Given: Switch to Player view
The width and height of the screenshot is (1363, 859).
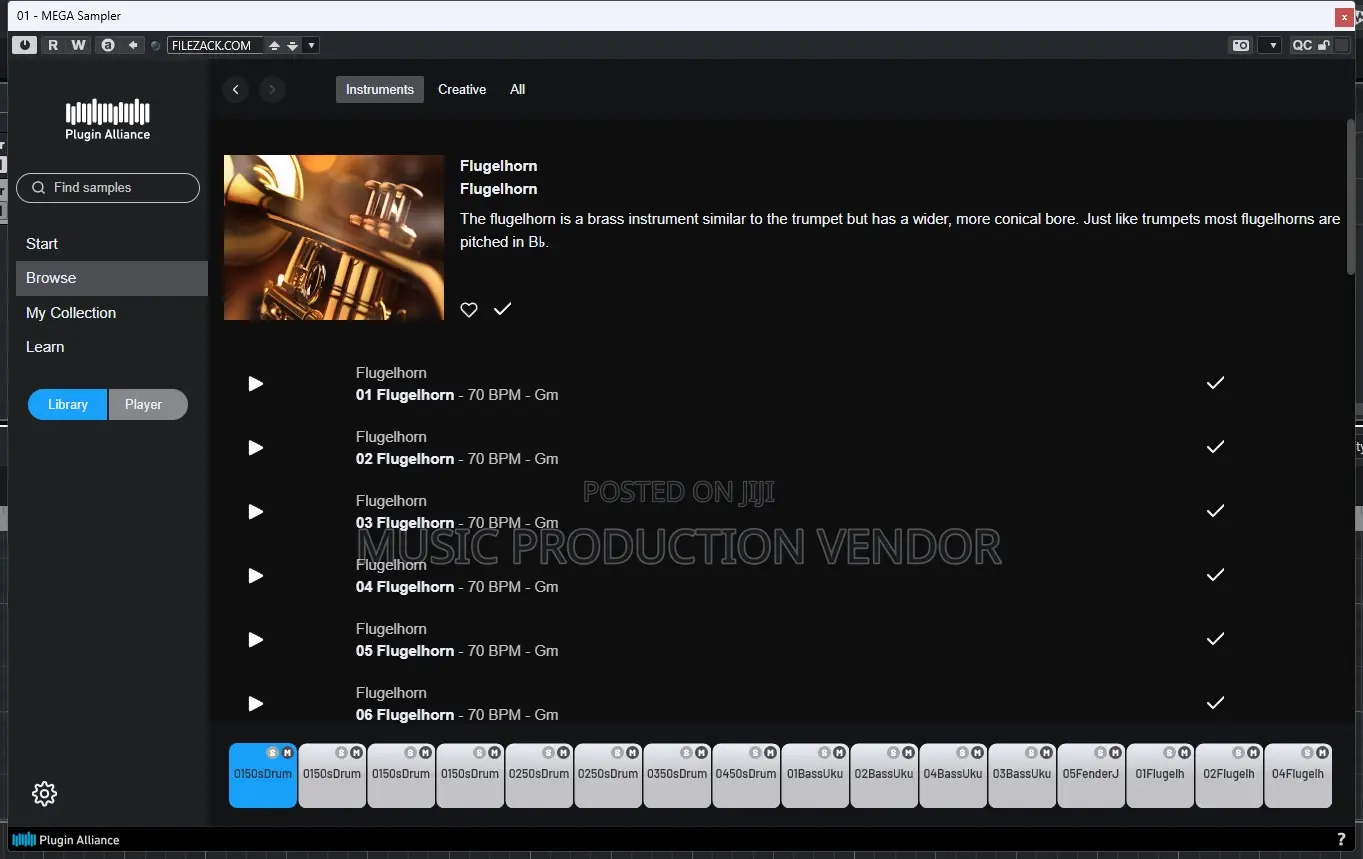Looking at the screenshot, I should click(147, 404).
